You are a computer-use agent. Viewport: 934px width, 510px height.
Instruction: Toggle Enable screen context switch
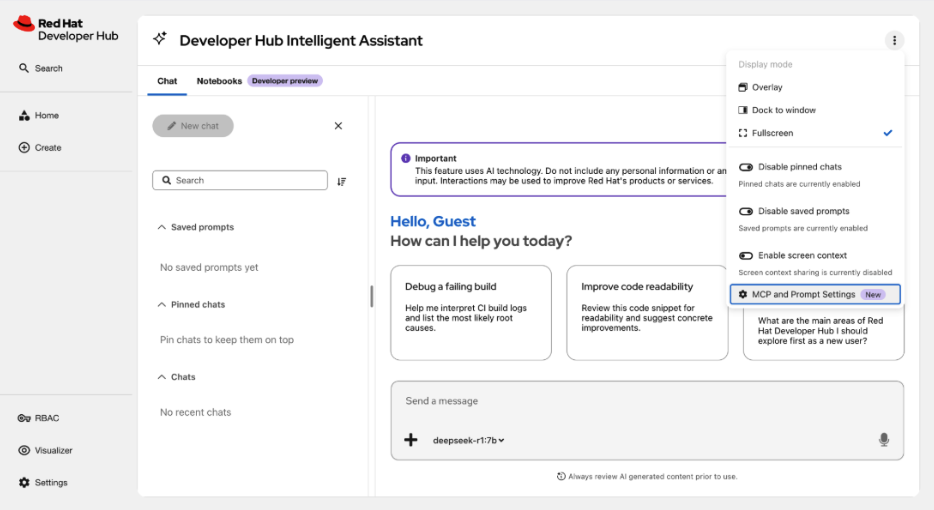(x=746, y=256)
